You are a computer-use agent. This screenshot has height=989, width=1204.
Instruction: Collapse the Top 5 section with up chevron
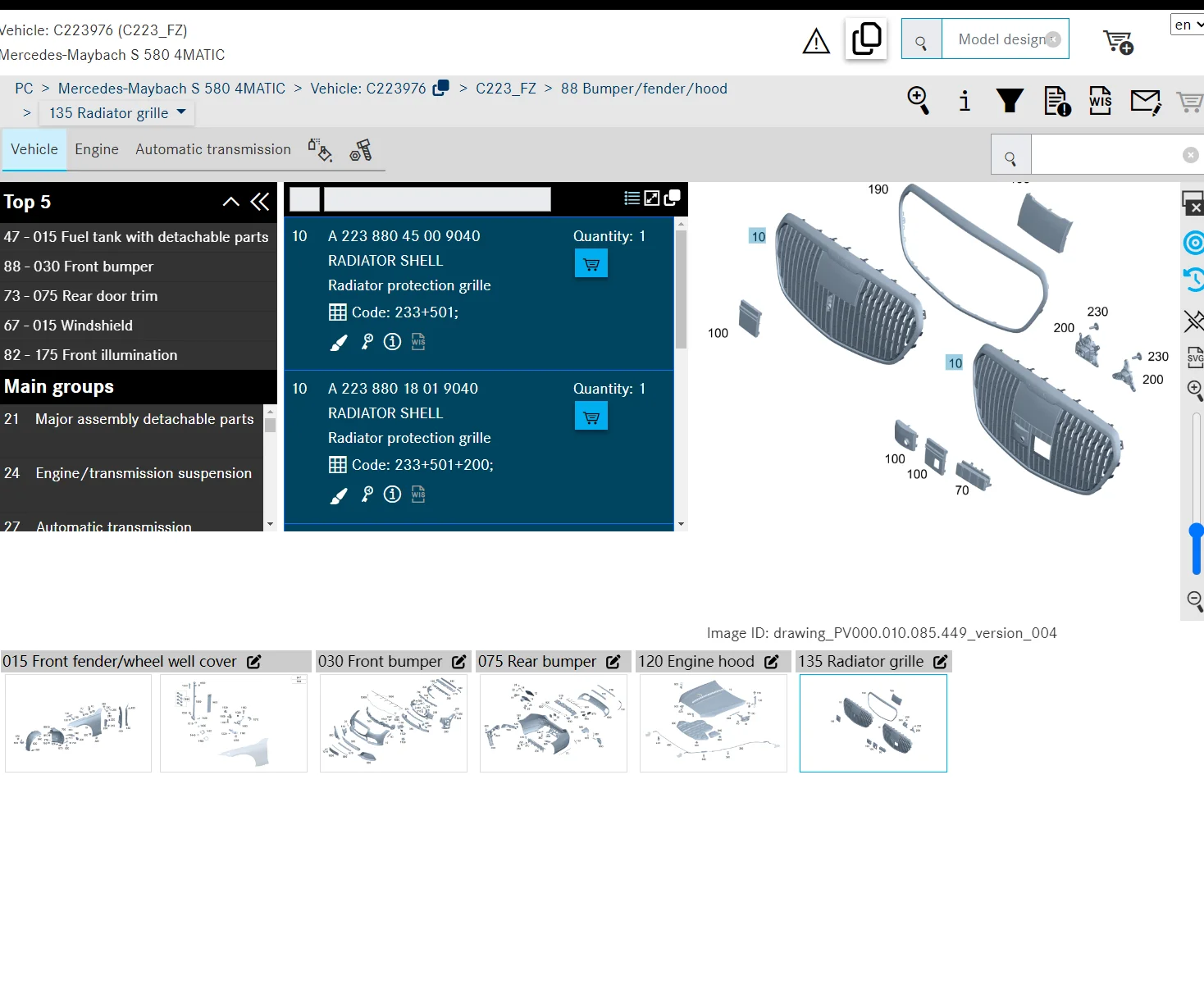click(231, 202)
